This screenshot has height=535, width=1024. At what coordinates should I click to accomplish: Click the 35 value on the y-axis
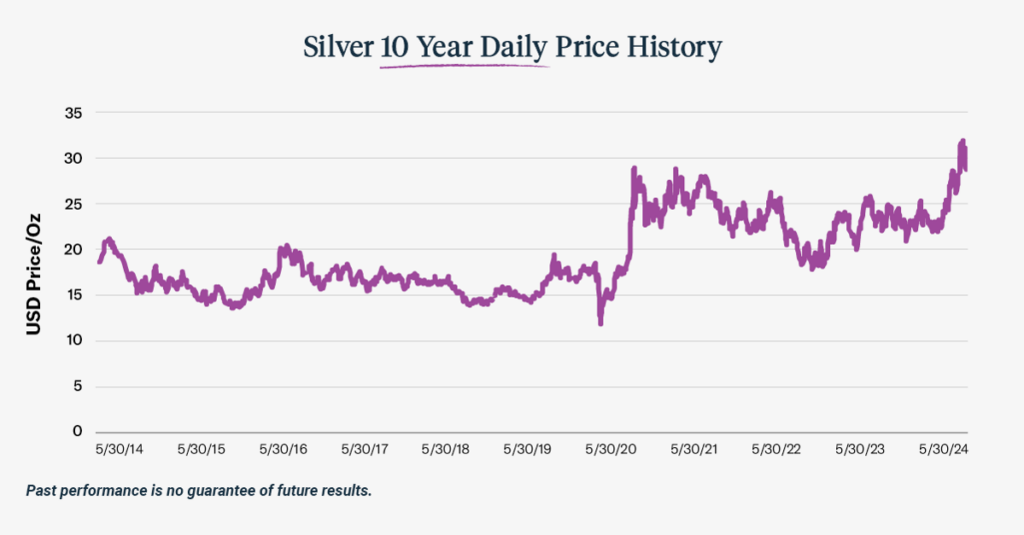point(72,113)
